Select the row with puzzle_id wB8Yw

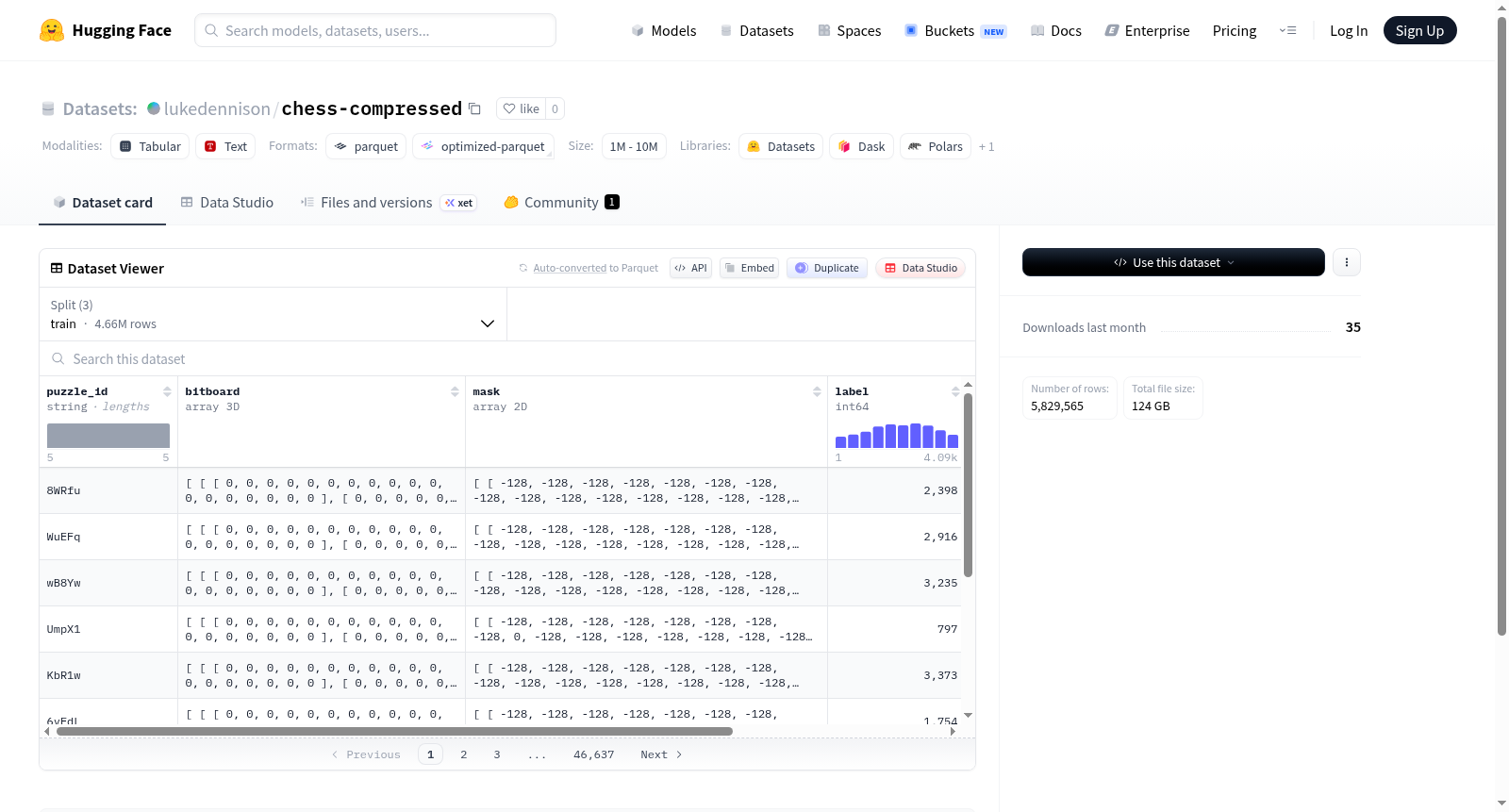click(x=500, y=583)
